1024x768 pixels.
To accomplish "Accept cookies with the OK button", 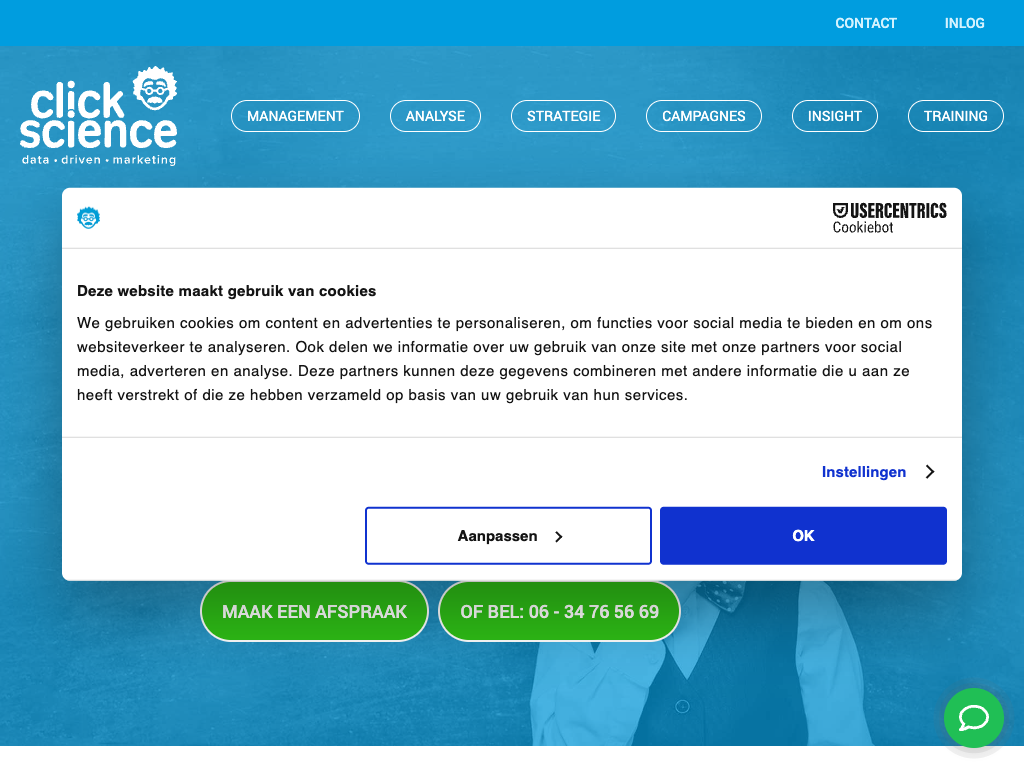I will [803, 536].
